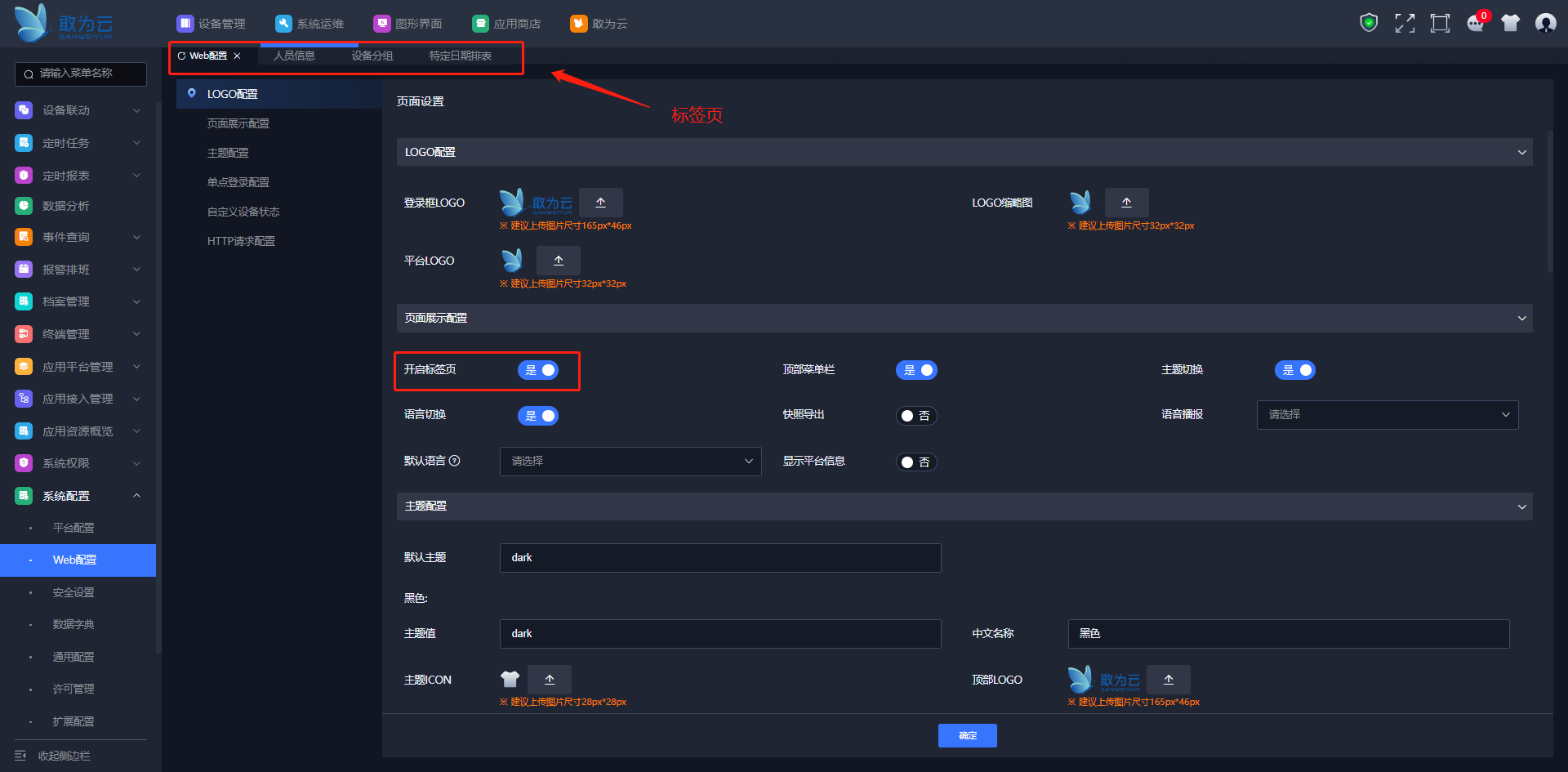Upload a new 顶部LOGO image
This screenshot has width=1568, height=772.
click(x=1169, y=680)
